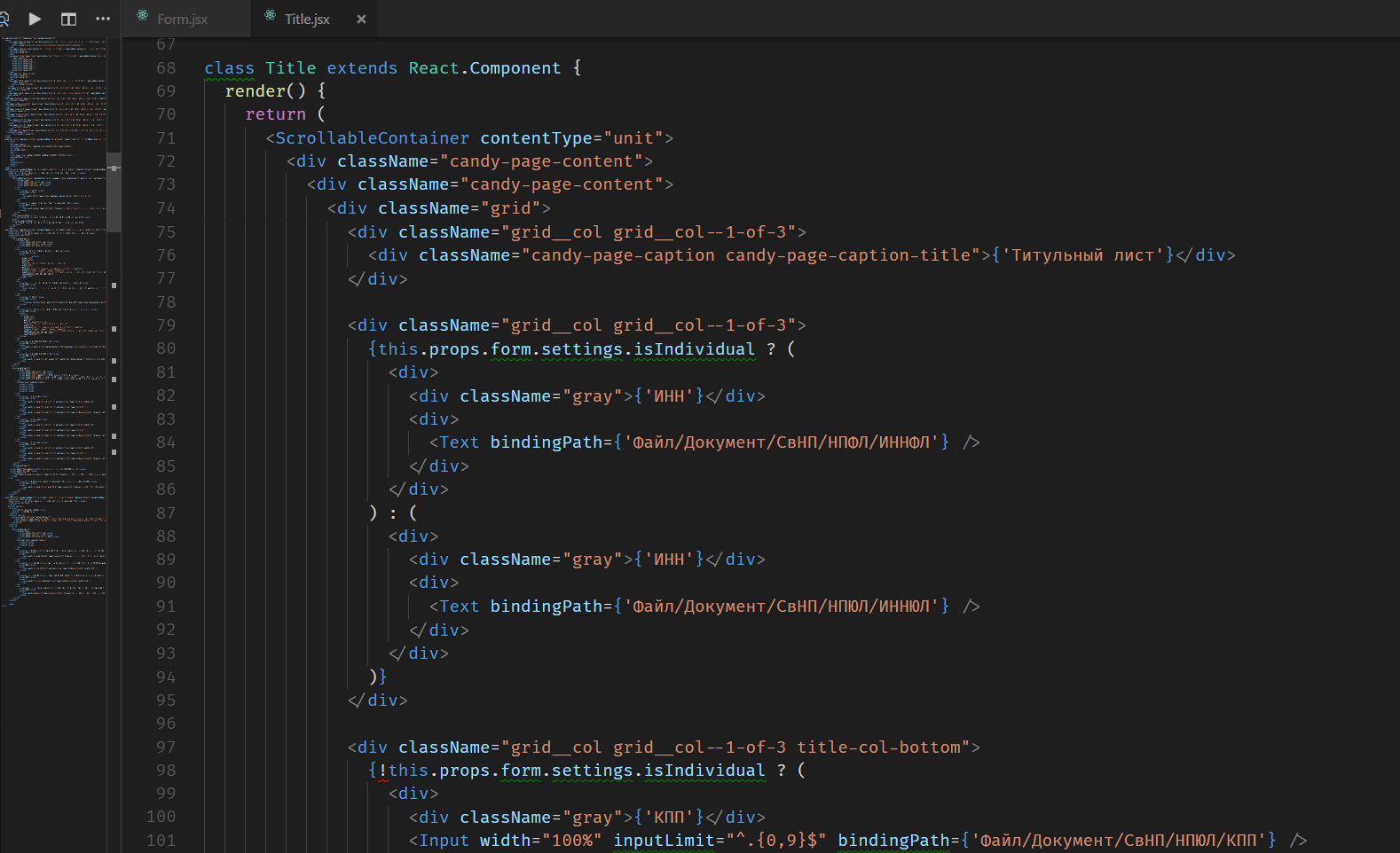The width and height of the screenshot is (1400, 853).
Task: Click '!this' with red squiggle on line 98
Action: click(x=403, y=771)
